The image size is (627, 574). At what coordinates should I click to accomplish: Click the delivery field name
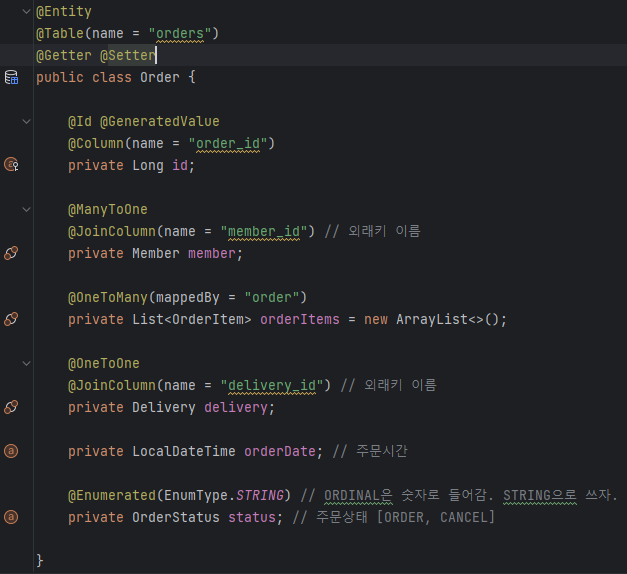pyautogui.click(x=236, y=407)
